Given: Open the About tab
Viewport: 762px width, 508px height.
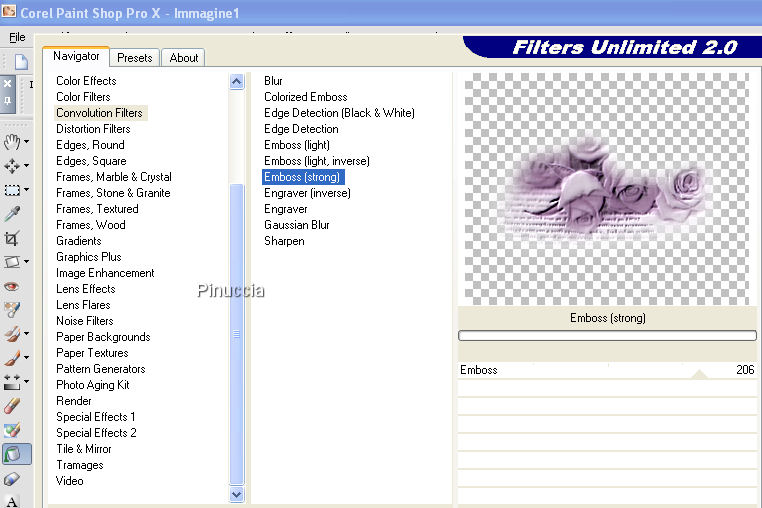Looking at the screenshot, I should click(184, 57).
